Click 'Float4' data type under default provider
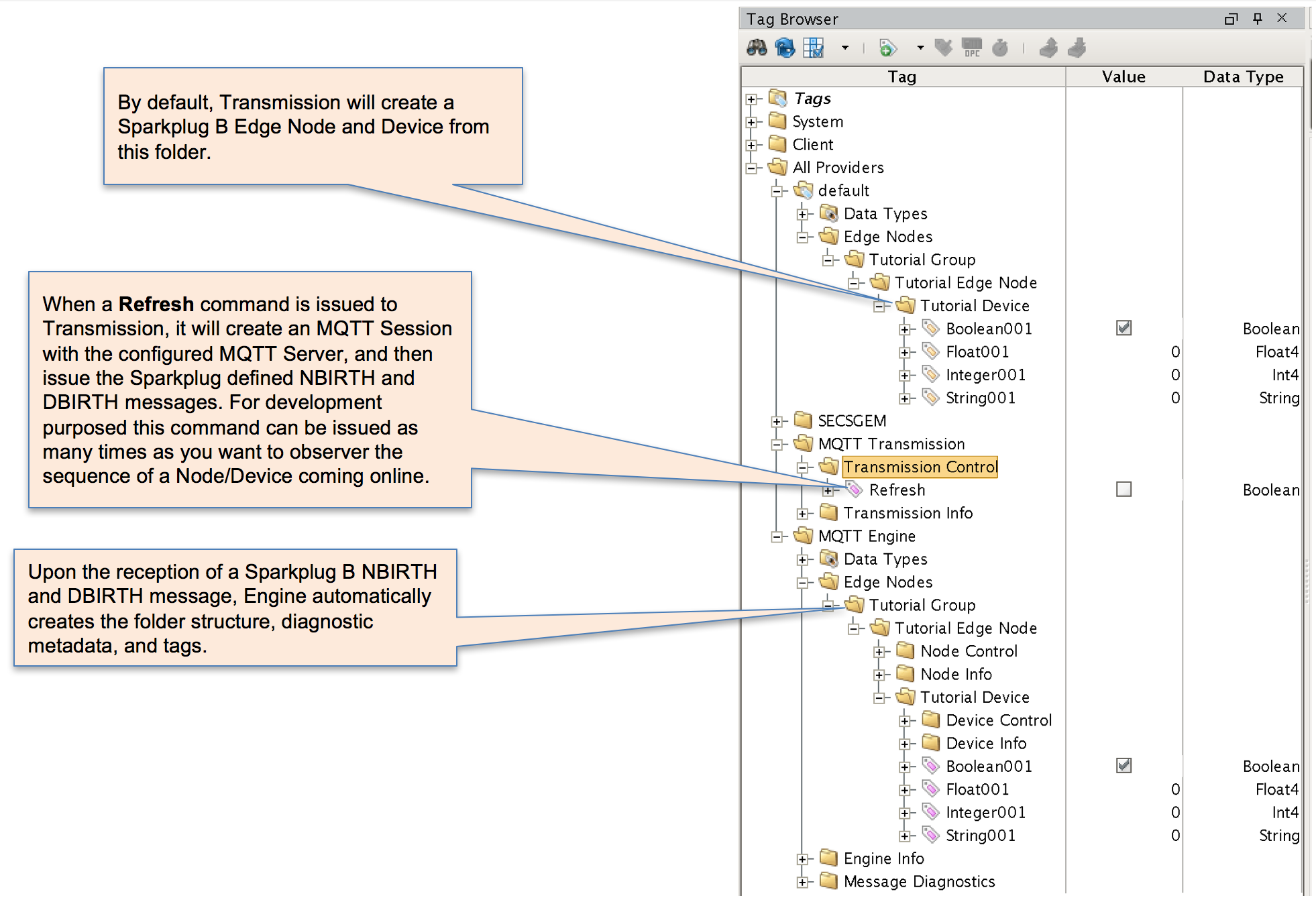The image size is (1316, 904). click(x=1277, y=352)
